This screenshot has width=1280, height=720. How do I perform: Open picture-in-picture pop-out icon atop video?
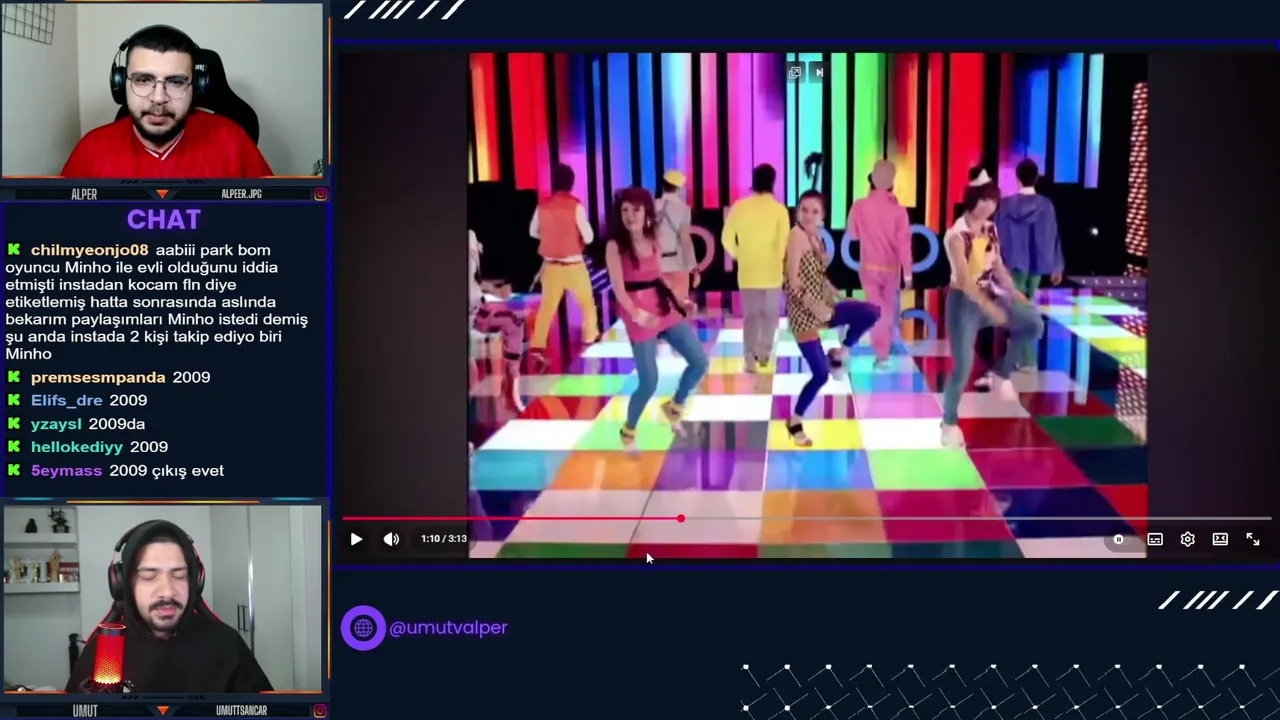point(794,72)
